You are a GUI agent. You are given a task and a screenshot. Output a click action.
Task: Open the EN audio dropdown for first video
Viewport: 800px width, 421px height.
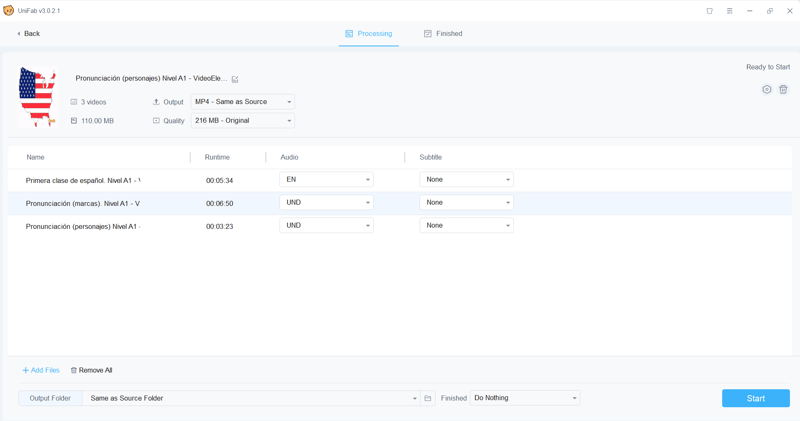point(326,180)
